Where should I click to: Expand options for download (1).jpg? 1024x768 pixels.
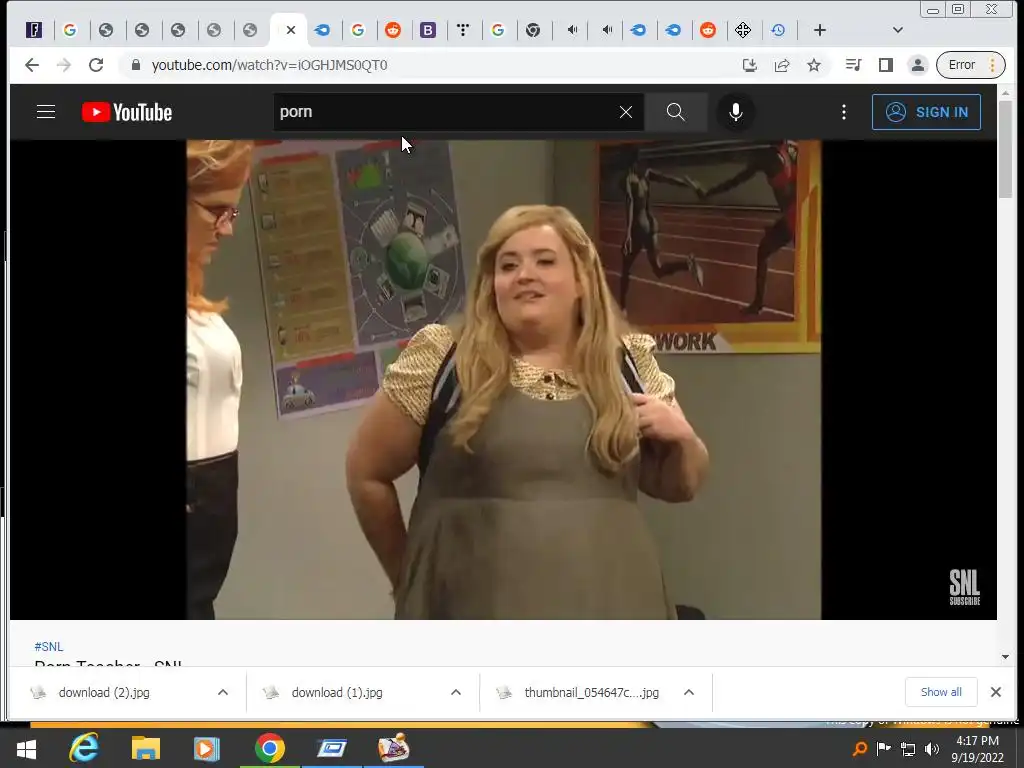(456, 692)
